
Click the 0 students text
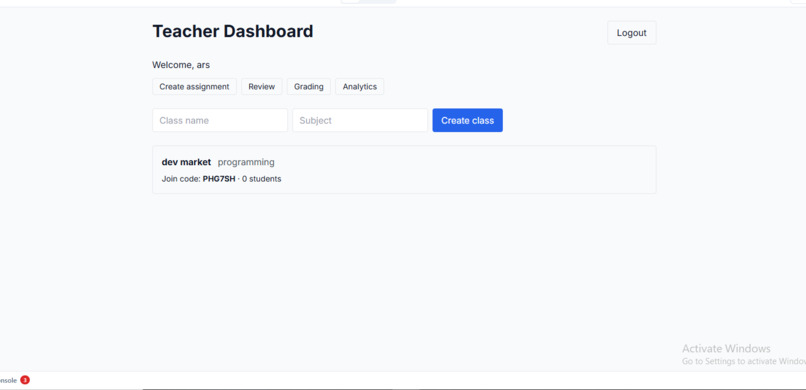(x=262, y=179)
